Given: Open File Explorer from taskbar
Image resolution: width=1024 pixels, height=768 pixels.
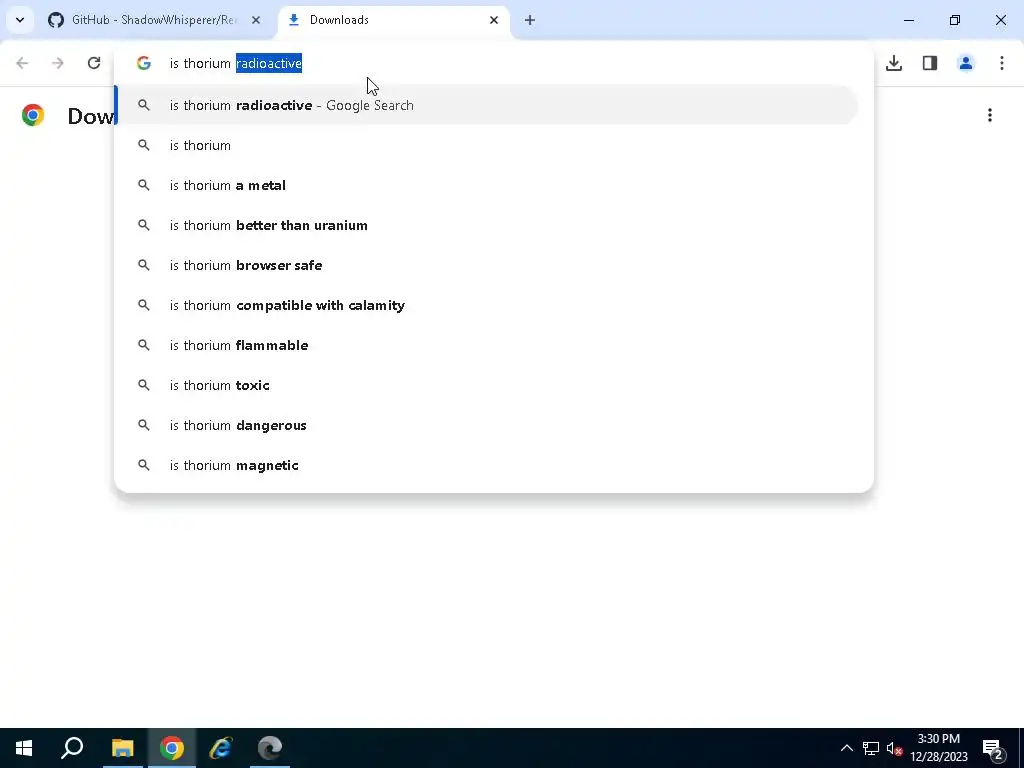Looking at the screenshot, I should tap(122, 748).
